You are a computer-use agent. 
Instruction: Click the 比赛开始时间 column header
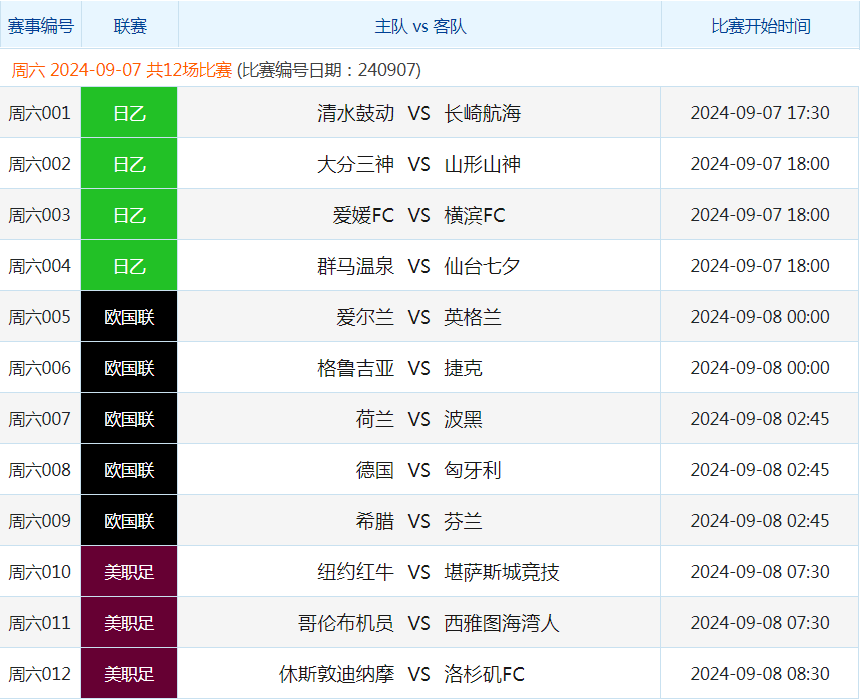[x=761, y=26]
